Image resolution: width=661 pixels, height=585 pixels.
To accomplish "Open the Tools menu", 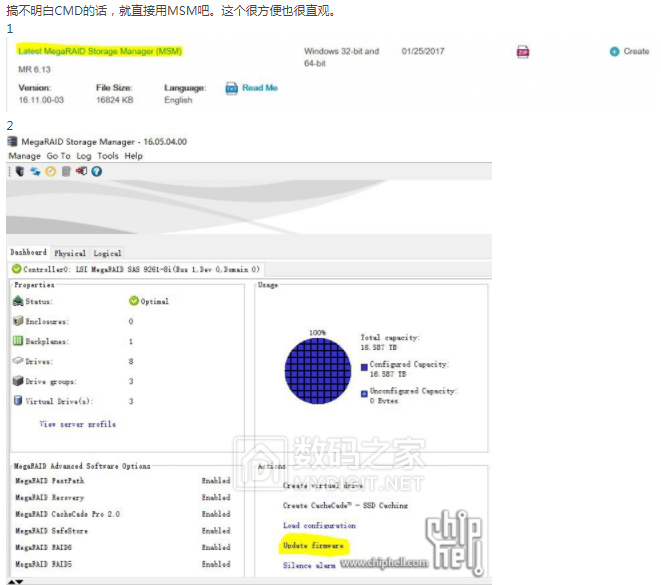I will click(x=108, y=156).
